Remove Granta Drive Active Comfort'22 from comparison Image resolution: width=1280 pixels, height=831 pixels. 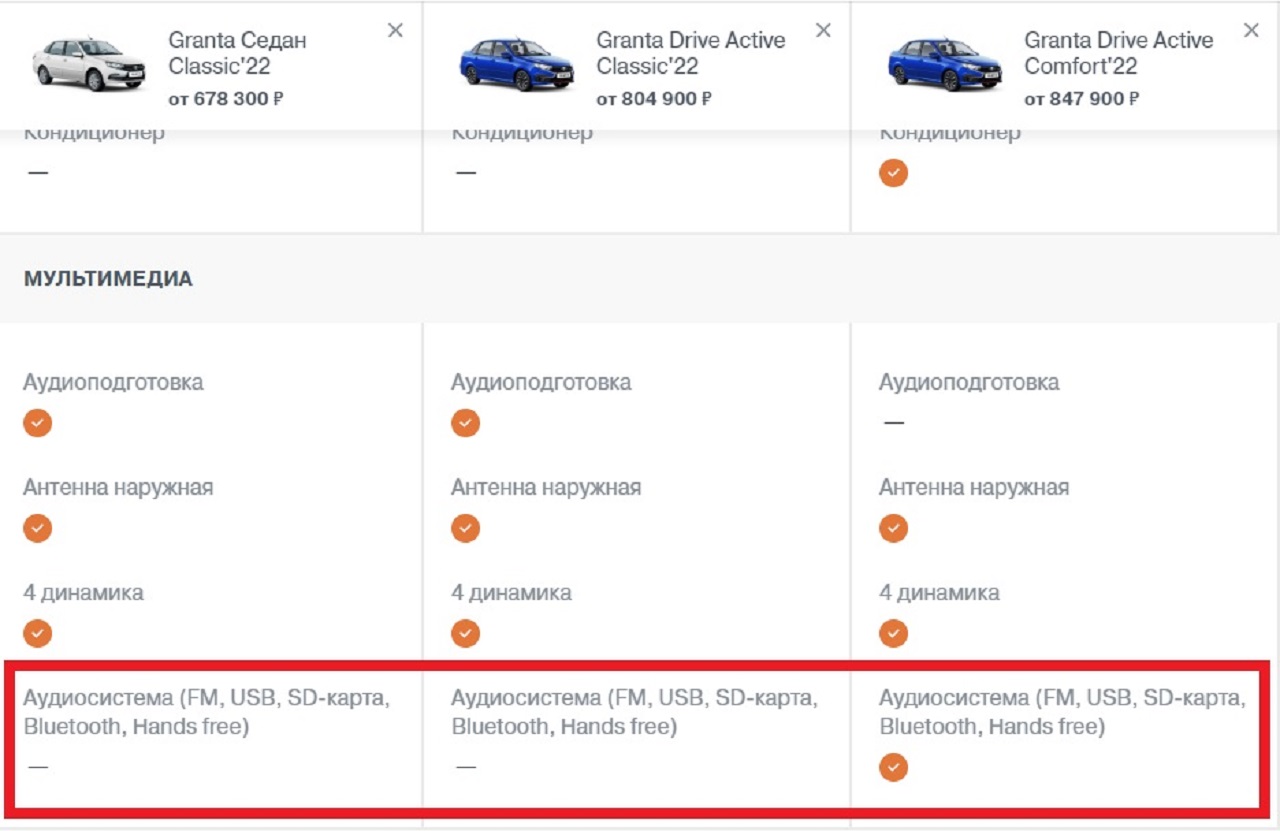coord(1251,31)
